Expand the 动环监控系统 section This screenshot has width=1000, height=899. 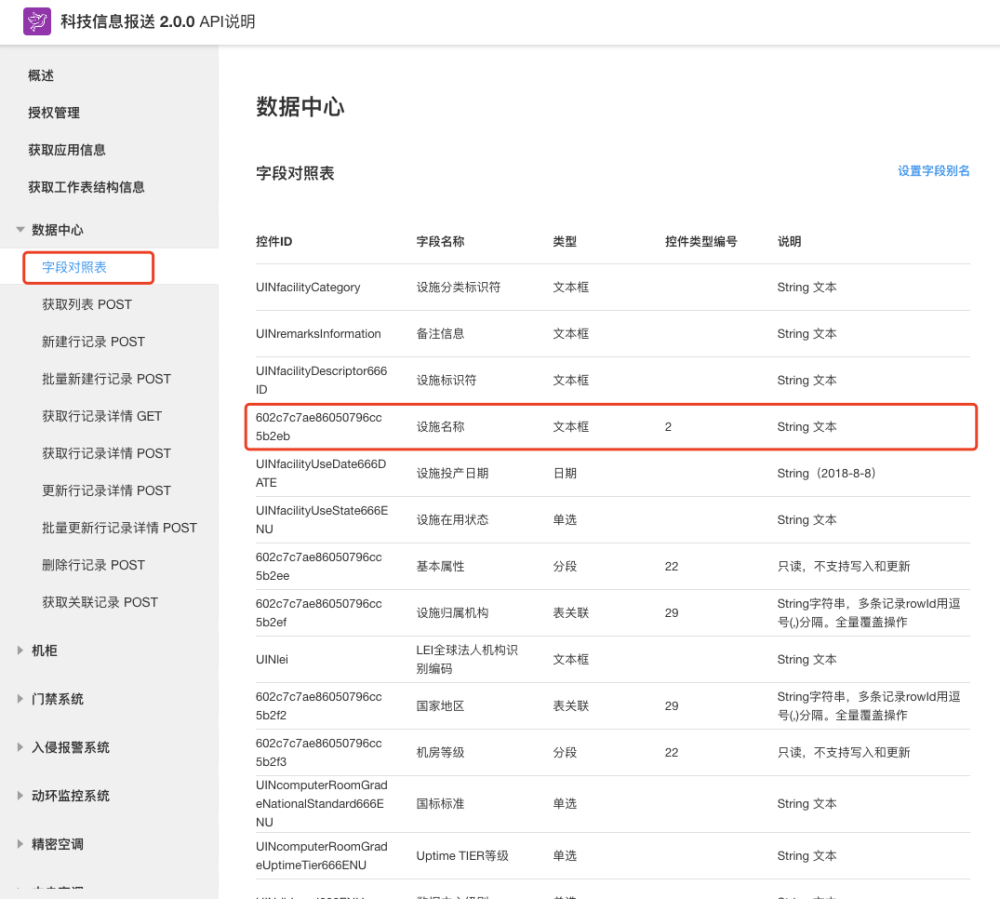tap(20, 796)
